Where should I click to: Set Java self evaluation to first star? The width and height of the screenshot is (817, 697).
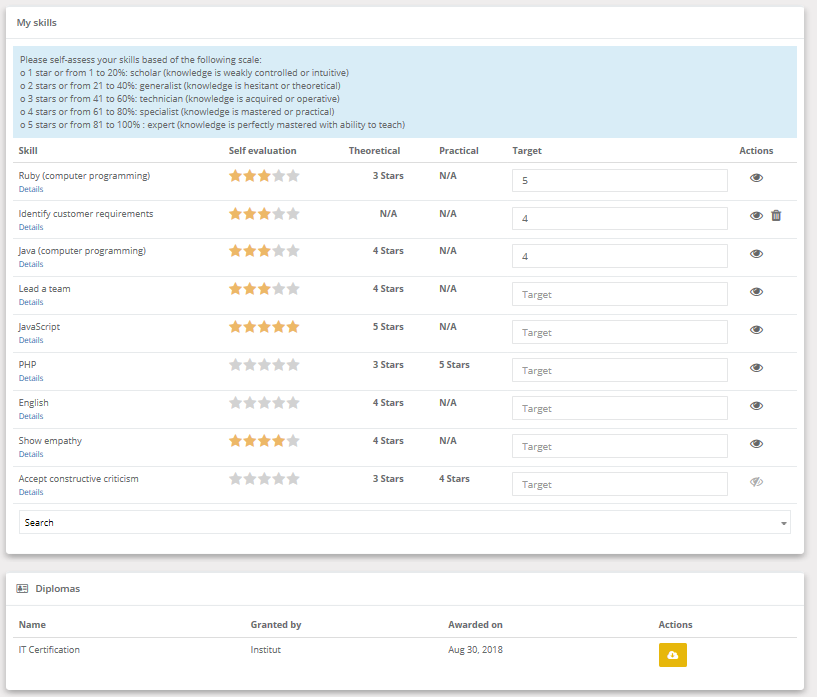[x=236, y=251]
